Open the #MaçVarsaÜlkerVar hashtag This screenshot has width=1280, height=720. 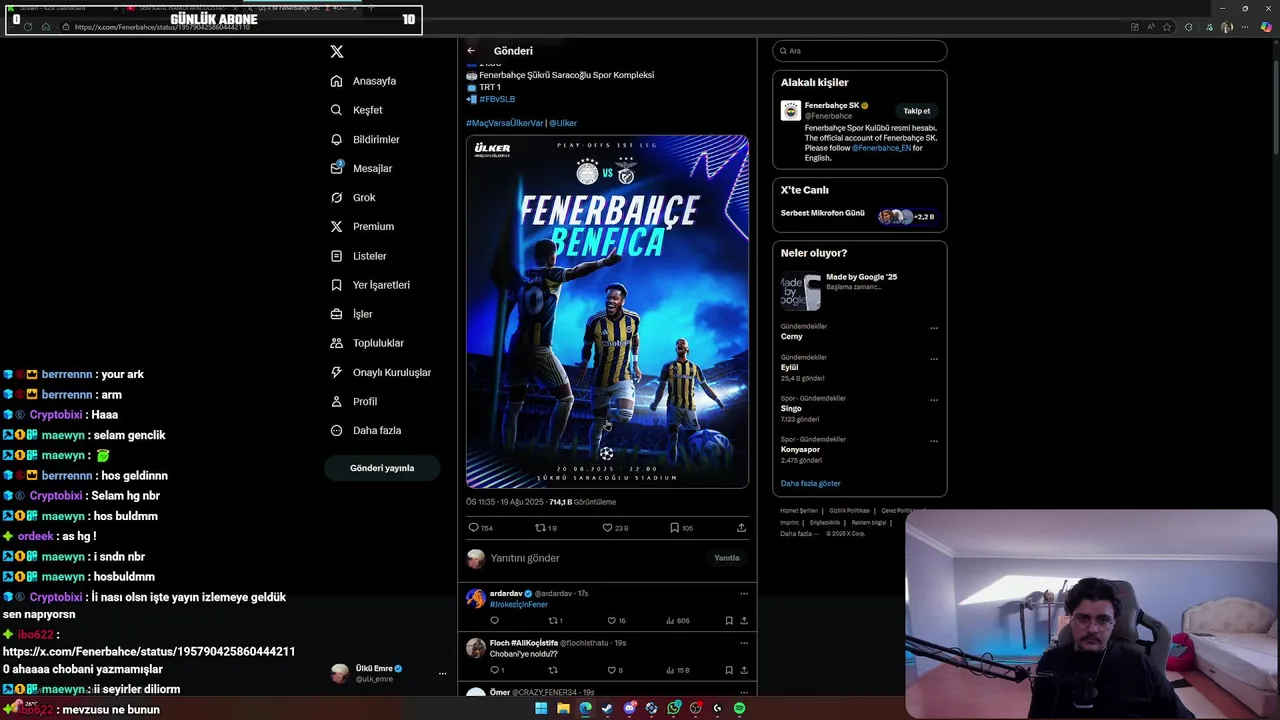click(x=505, y=123)
